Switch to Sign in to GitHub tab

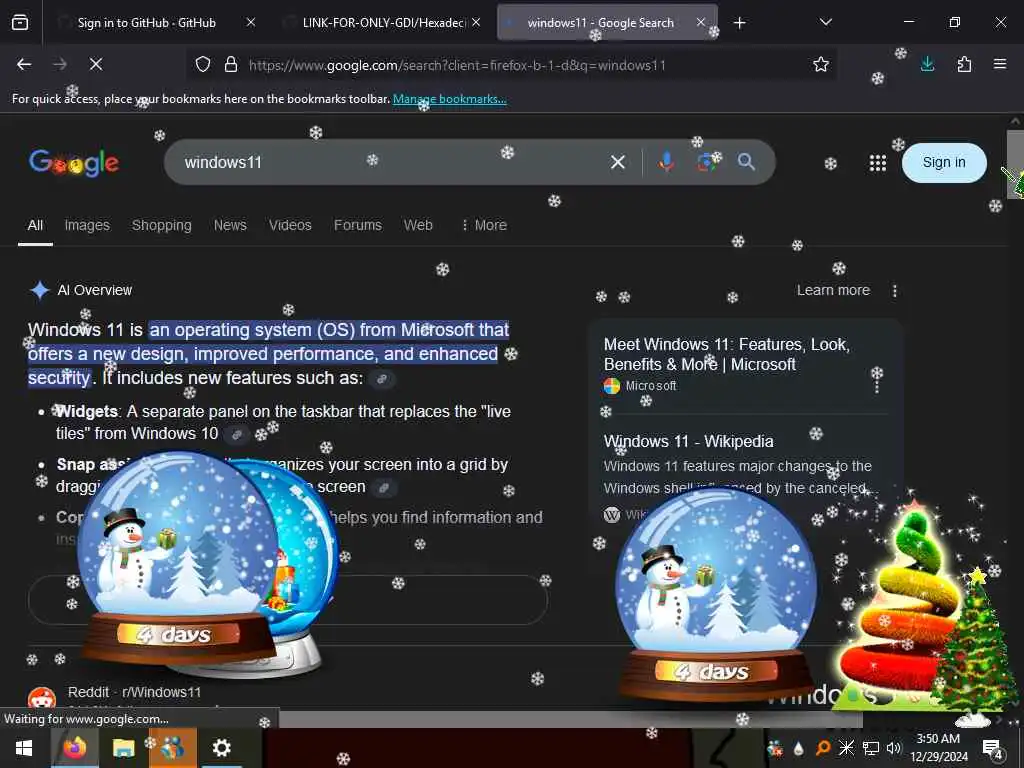point(146,23)
